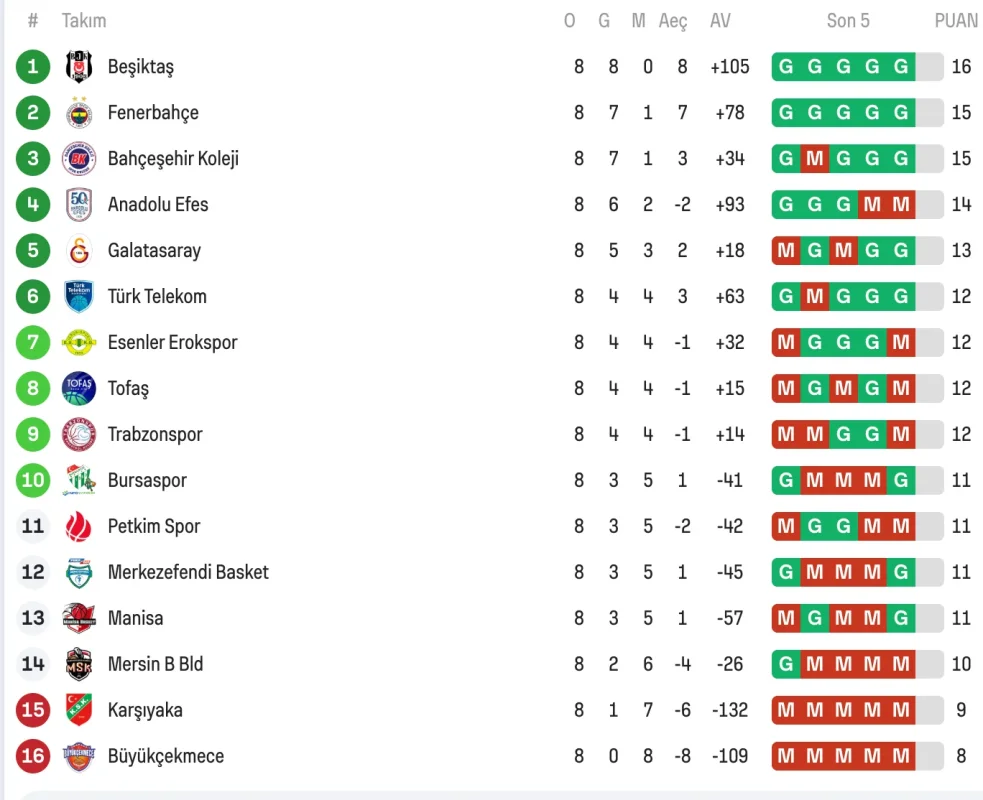Image resolution: width=983 pixels, height=800 pixels.
Task: Click the Tofaş club logo
Action: click(79, 389)
